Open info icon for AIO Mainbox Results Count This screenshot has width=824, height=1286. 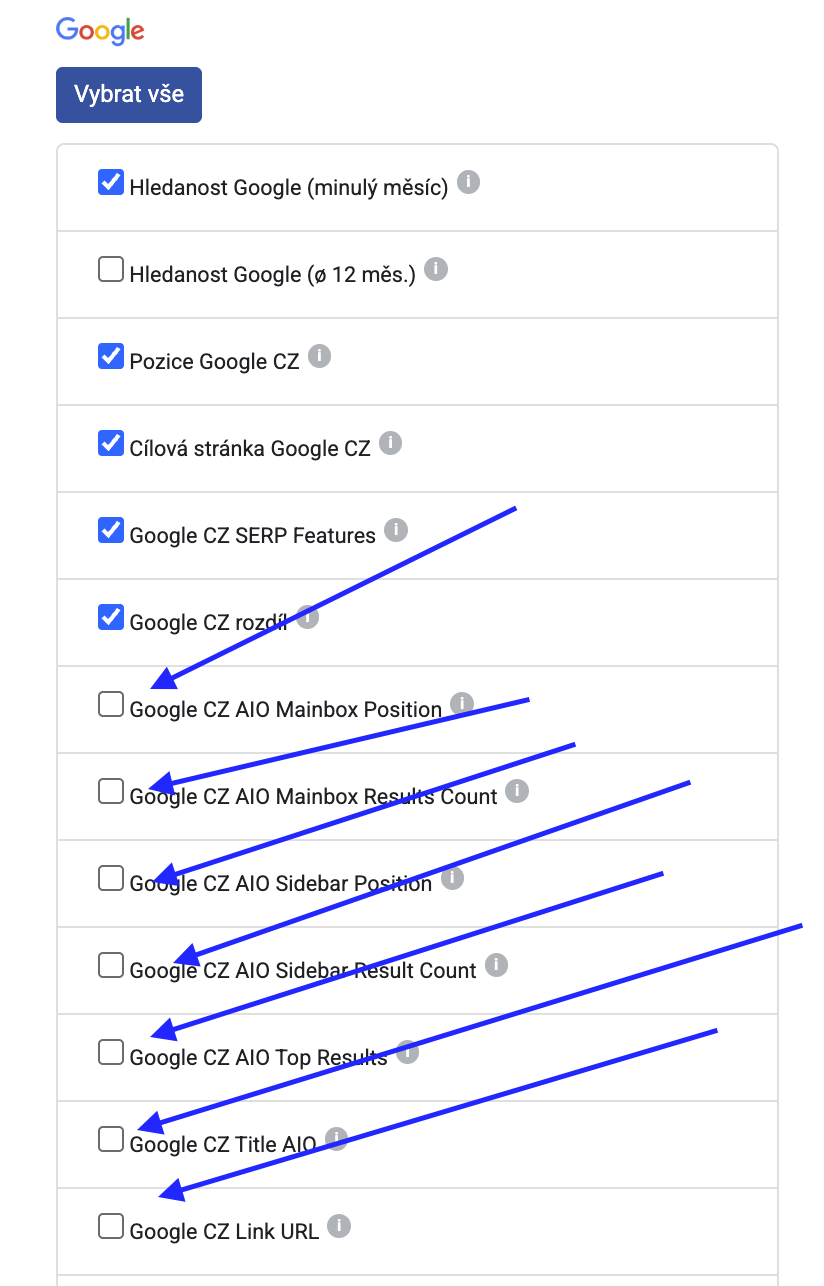516,791
